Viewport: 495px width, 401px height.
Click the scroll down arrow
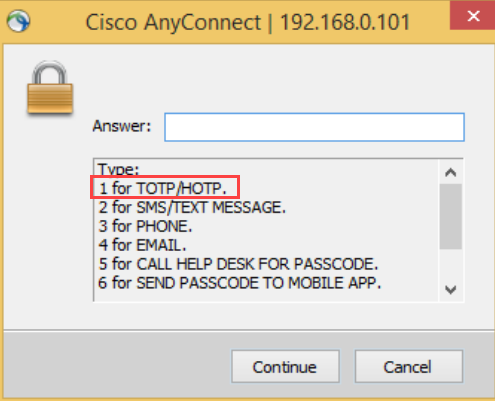451,289
